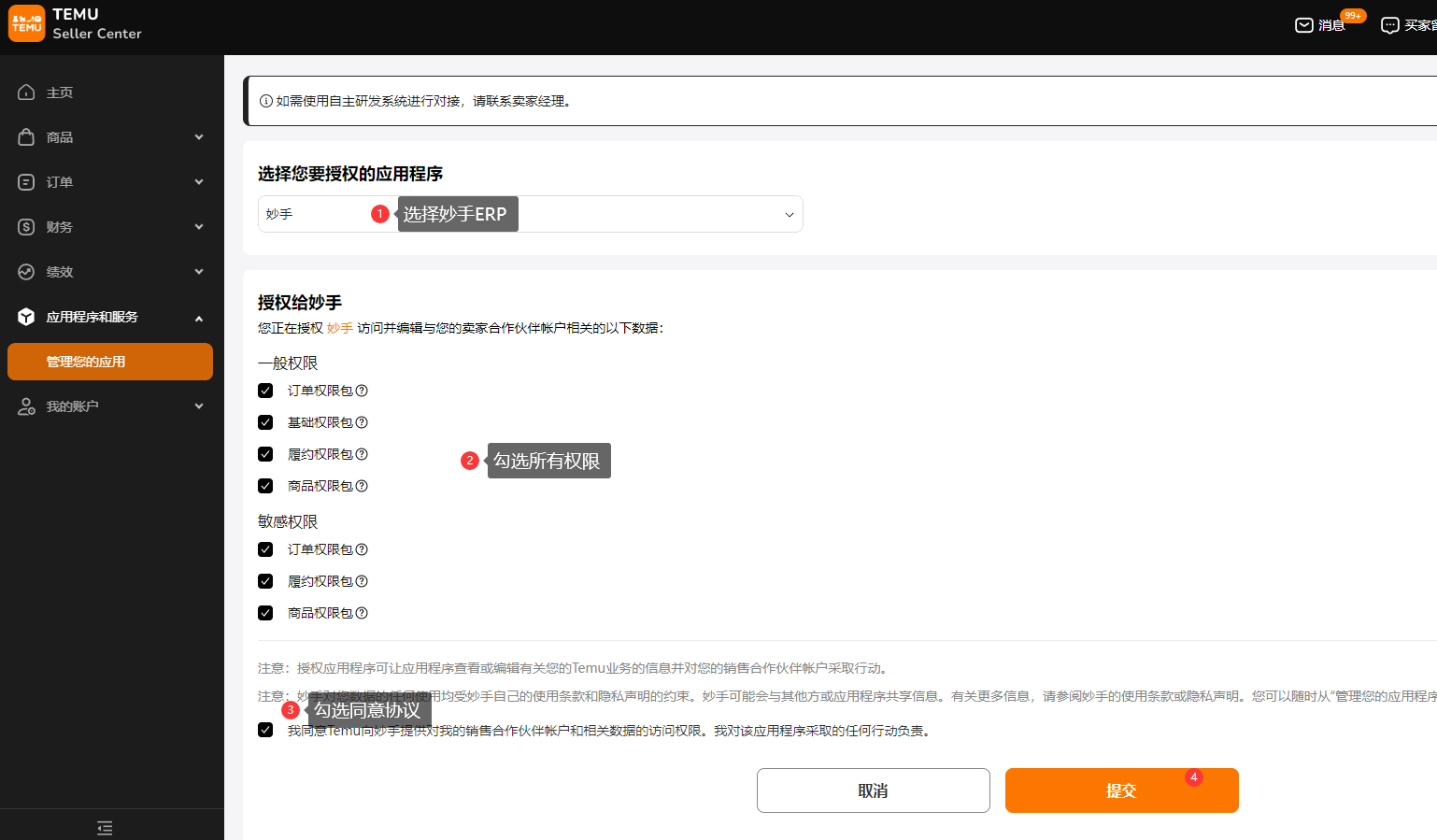Screen dimensions: 1437x840
Task: Open the application selection dropdown
Action: [530, 214]
